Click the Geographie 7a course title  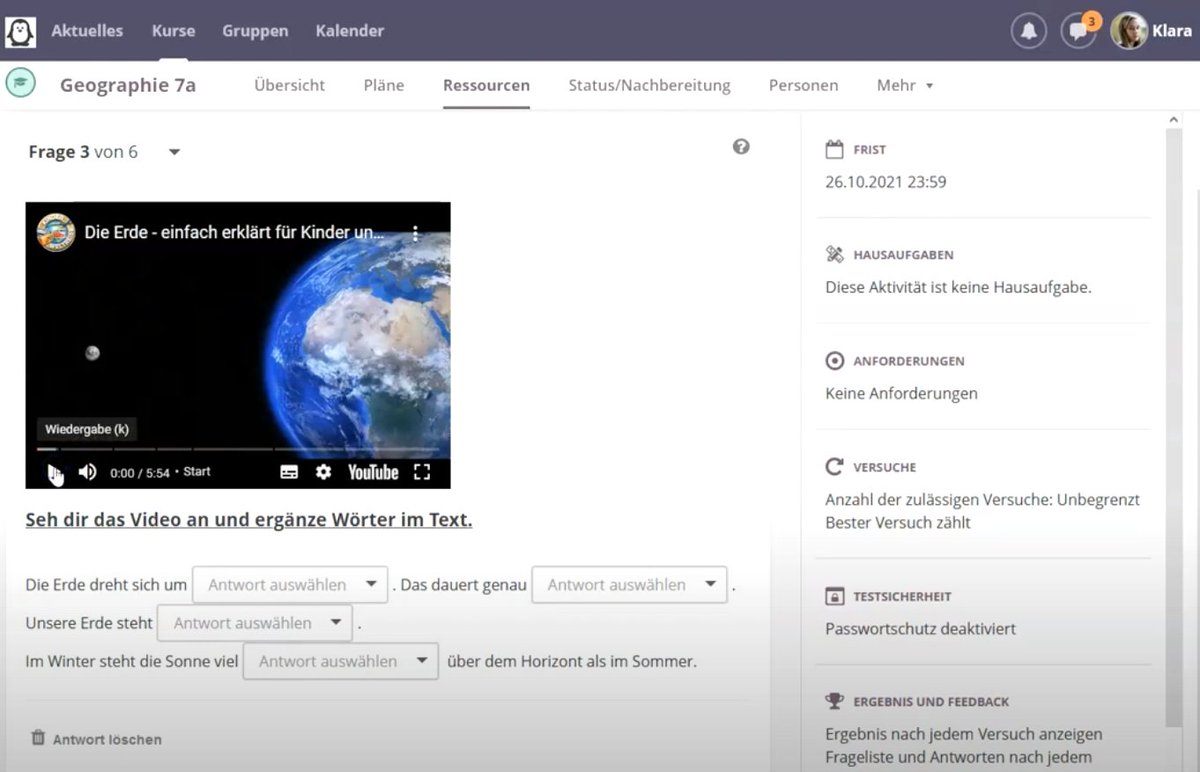(128, 85)
